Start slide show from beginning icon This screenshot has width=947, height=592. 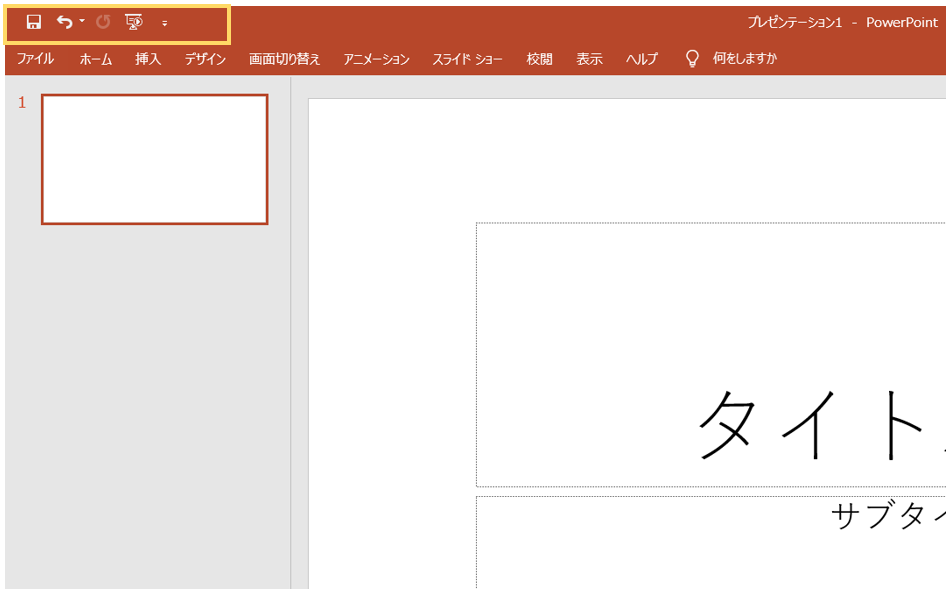(x=134, y=22)
